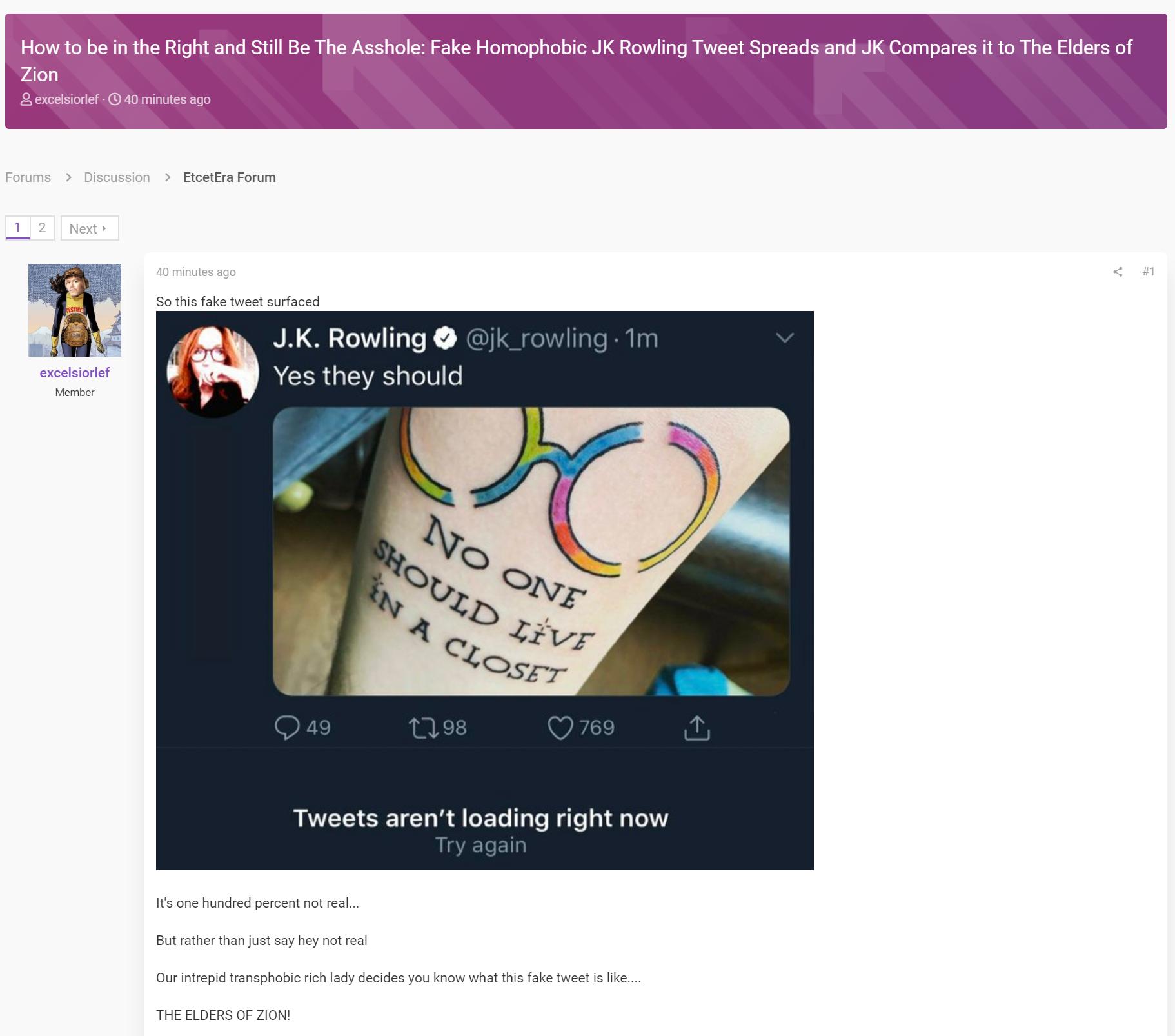Click the chevron after Forums breadcrumb
The height and width of the screenshot is (1036, 1175).
68,177
